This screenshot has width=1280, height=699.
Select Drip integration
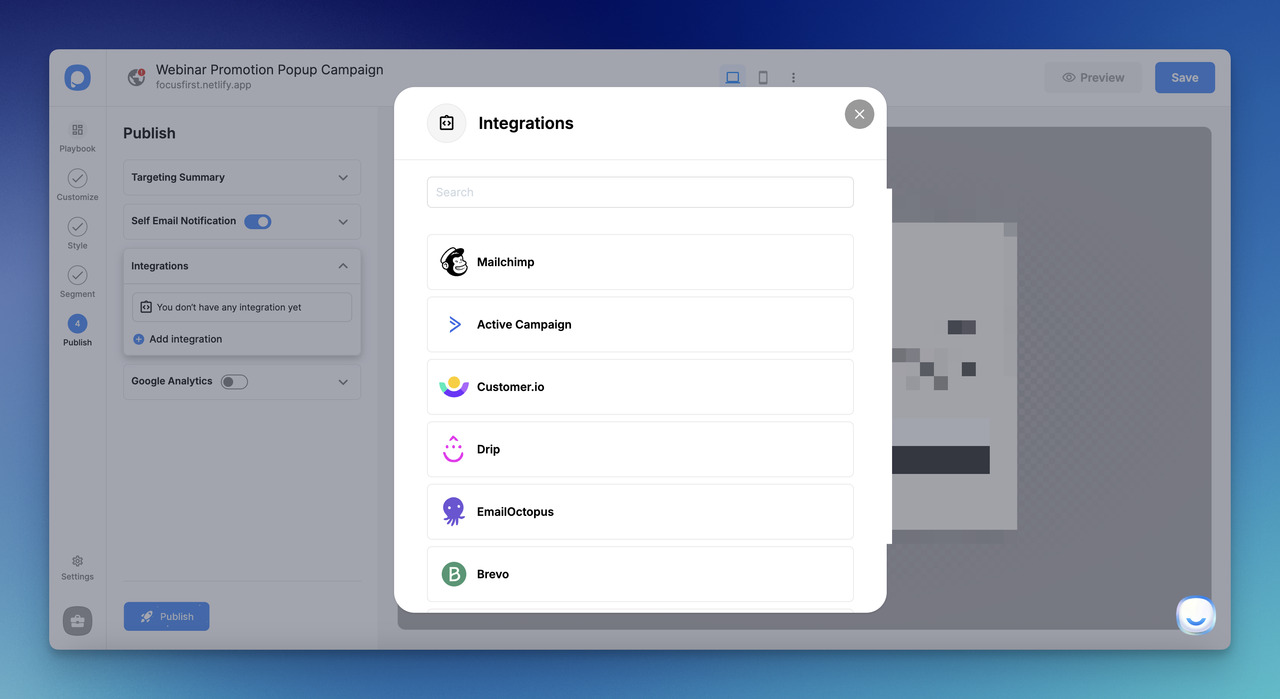[640, 449]
